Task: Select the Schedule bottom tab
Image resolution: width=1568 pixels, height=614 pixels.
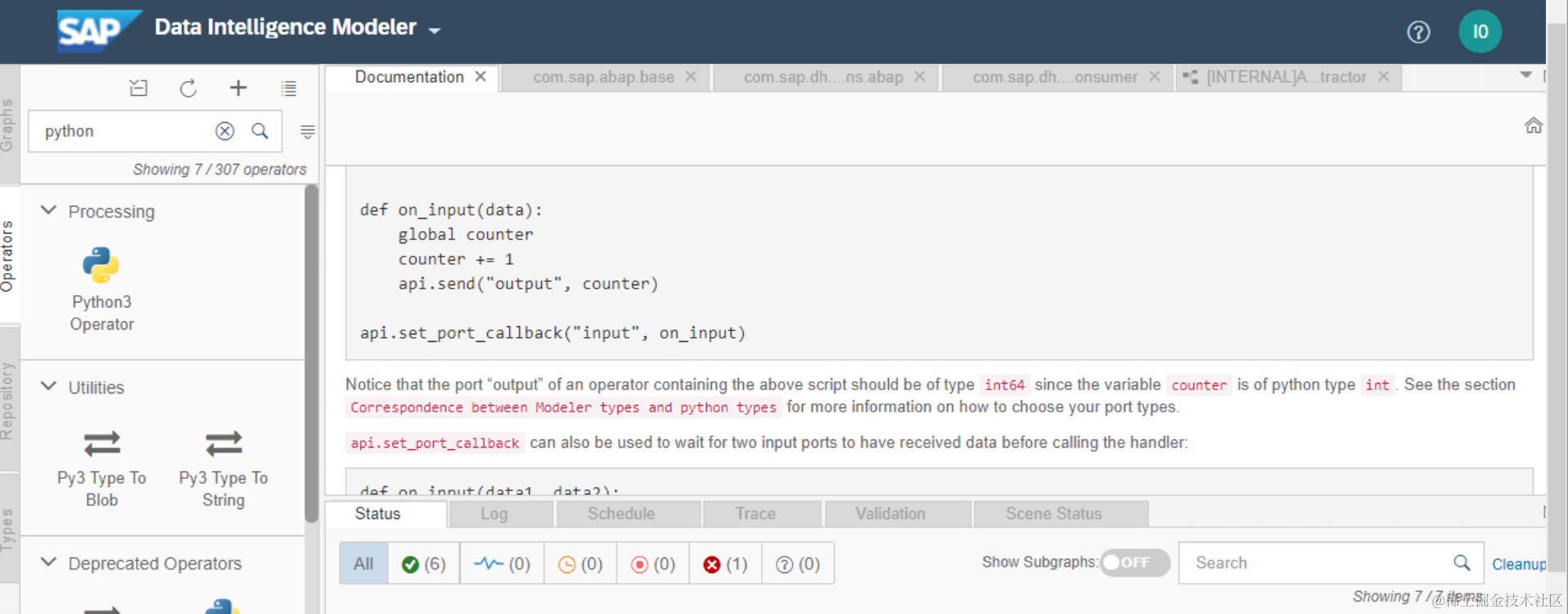Action: click(628, 514)
